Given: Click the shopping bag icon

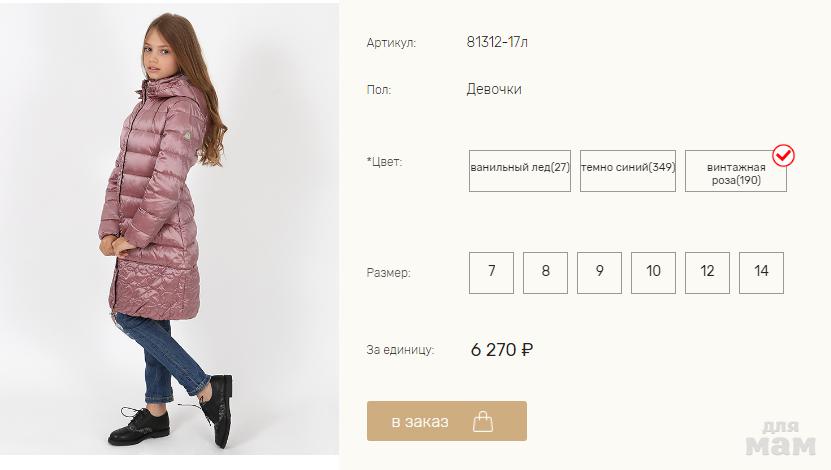Looking at the screenshot, I should tap(482, 421).
